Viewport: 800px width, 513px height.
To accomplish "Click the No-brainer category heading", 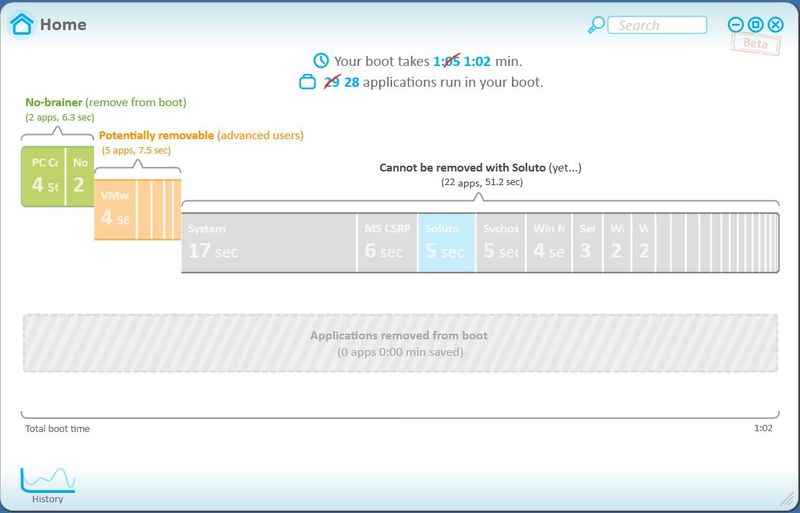I will click(x=106, y=102).
